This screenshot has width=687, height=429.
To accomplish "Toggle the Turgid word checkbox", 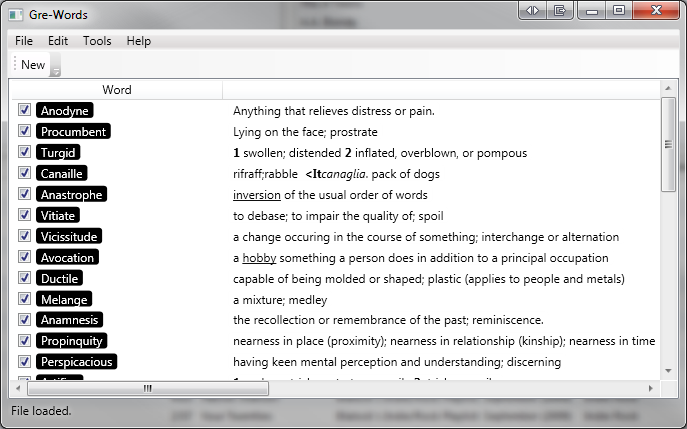I will coord(25,153).
